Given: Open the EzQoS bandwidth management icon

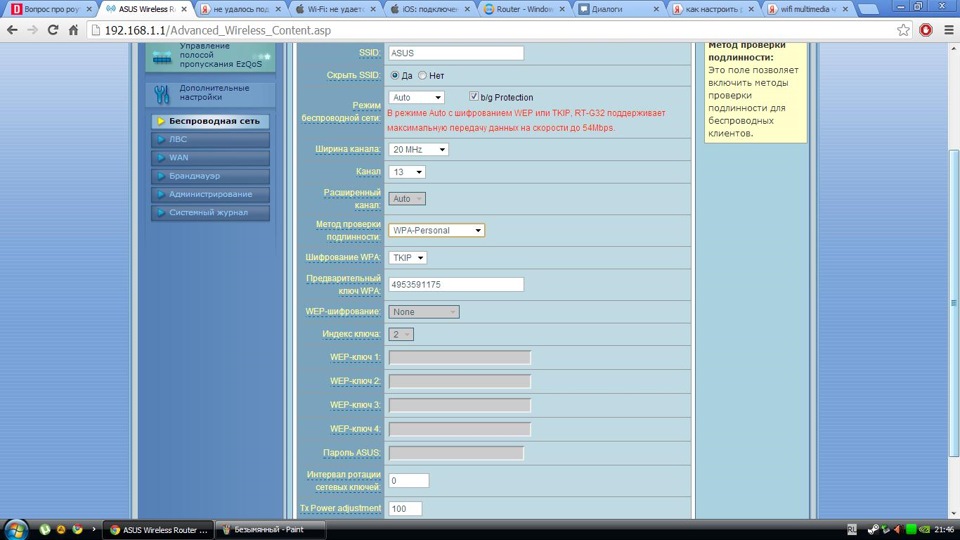Looking at the screenshot, I should click(162, 57).
